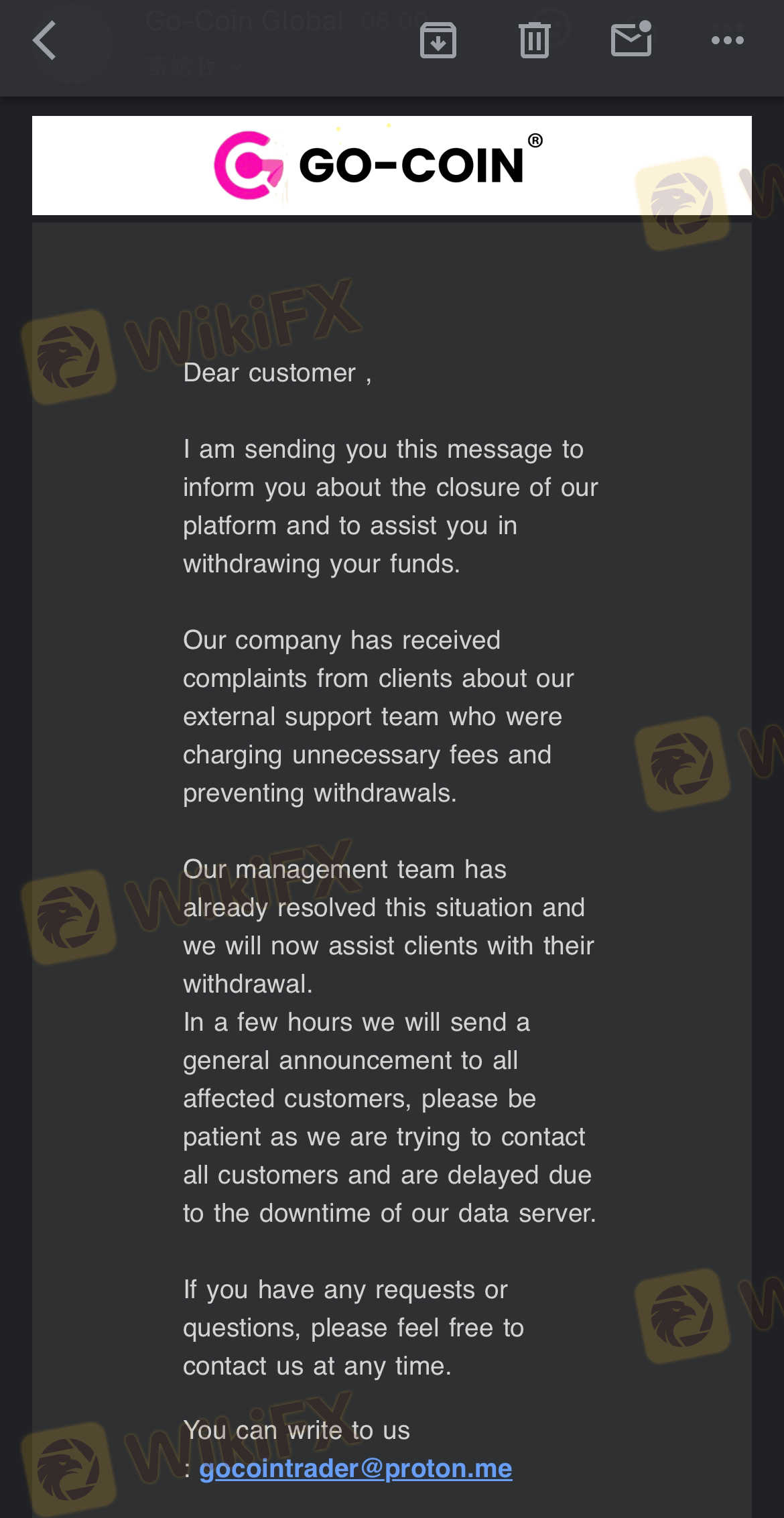
Task: Open the gocointrader@proton.me email link
Action: pos(355,1468)
